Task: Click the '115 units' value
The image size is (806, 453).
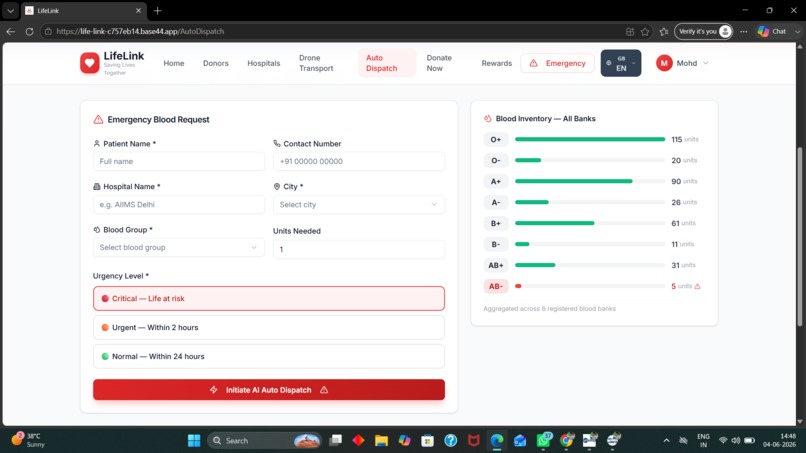Action: (685, 139)
